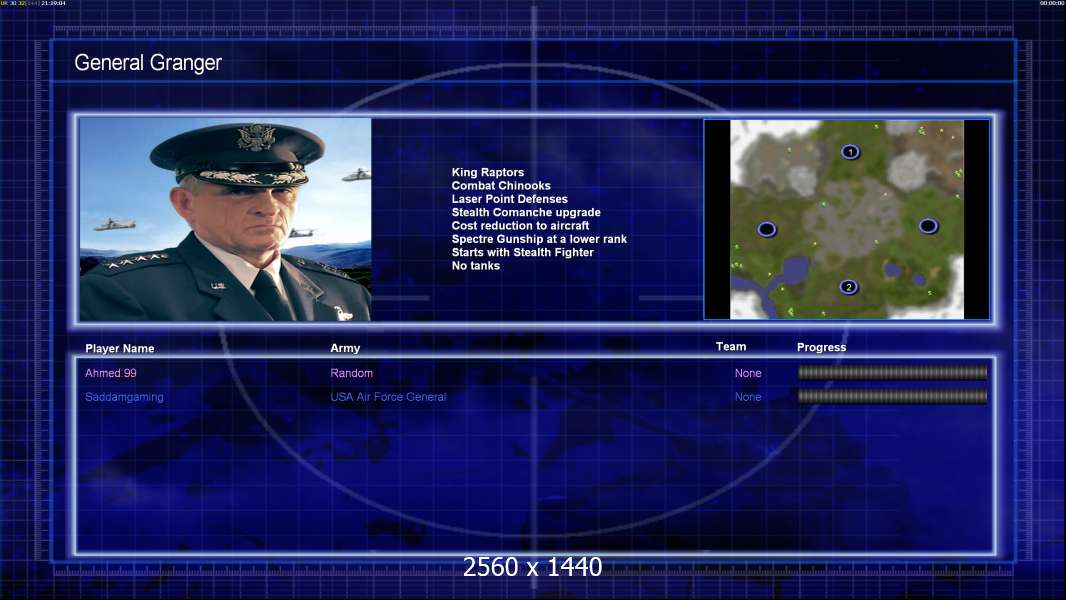Viewport: 1066px width, 600px height.
Task: Click team 'None' for Ahmed.99
Action: [748, 373]
